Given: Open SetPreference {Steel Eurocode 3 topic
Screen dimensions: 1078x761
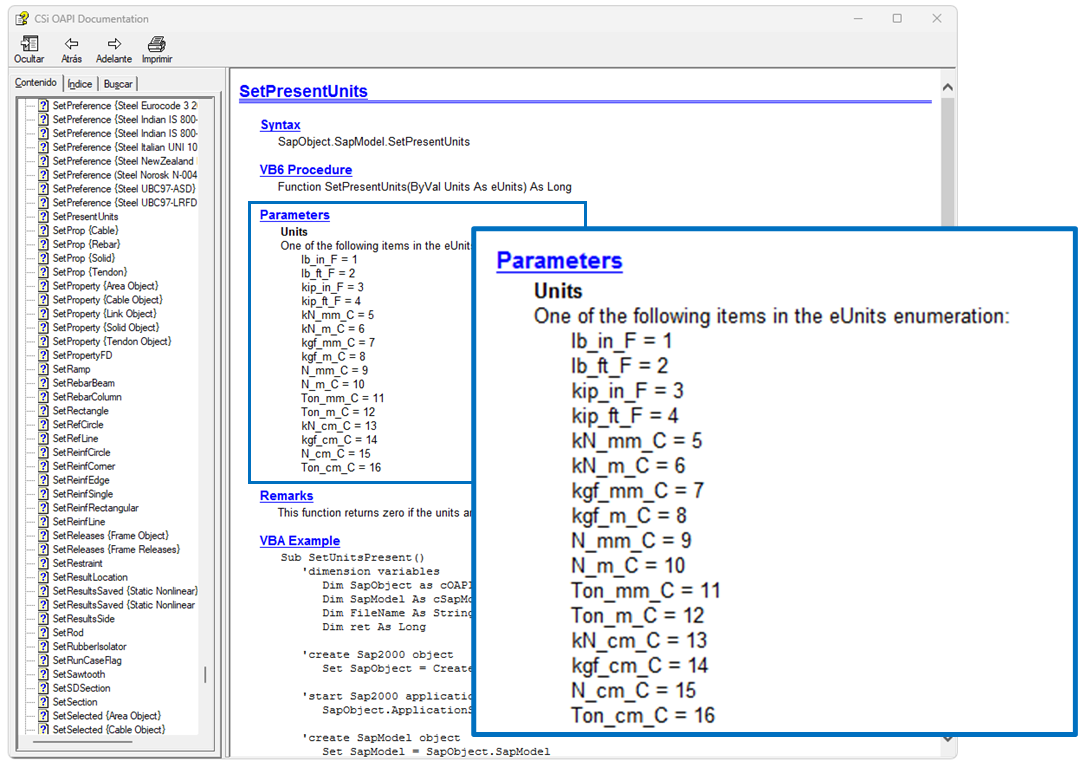Looking at the screenshot, I should 124,105.
